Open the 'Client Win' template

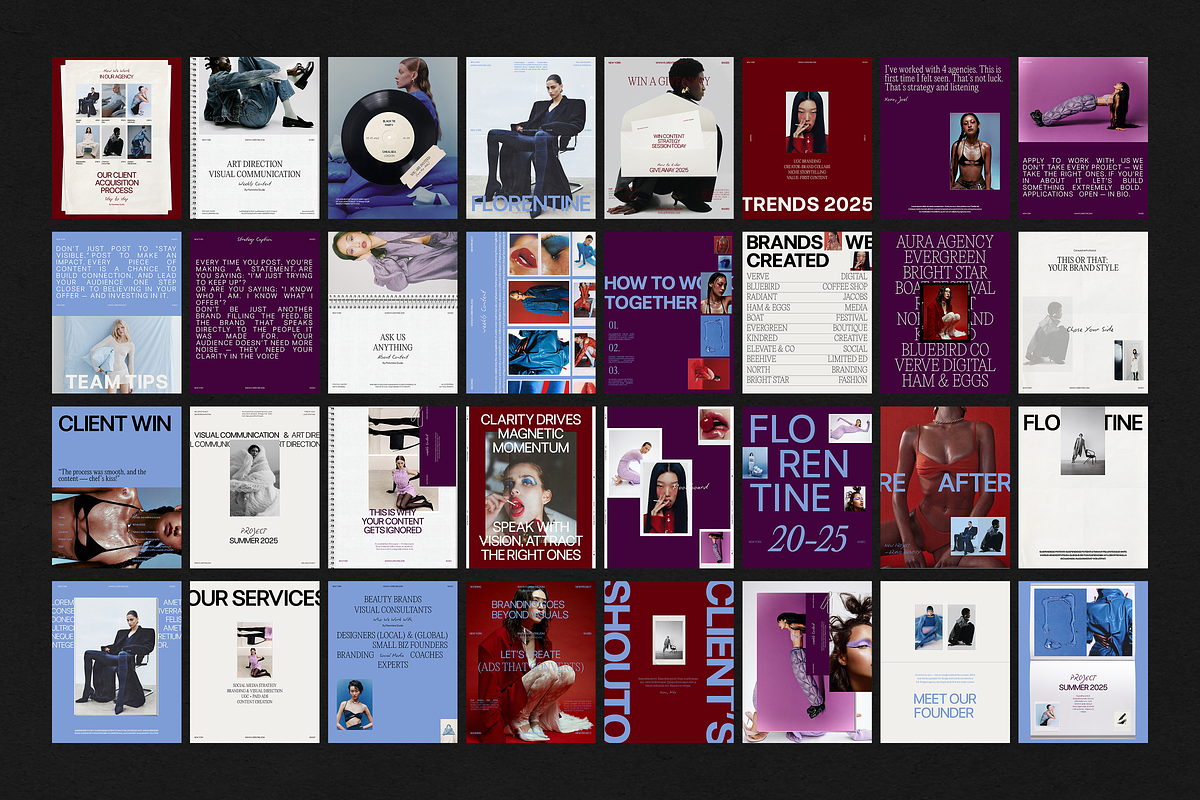[x=117, y=488]
